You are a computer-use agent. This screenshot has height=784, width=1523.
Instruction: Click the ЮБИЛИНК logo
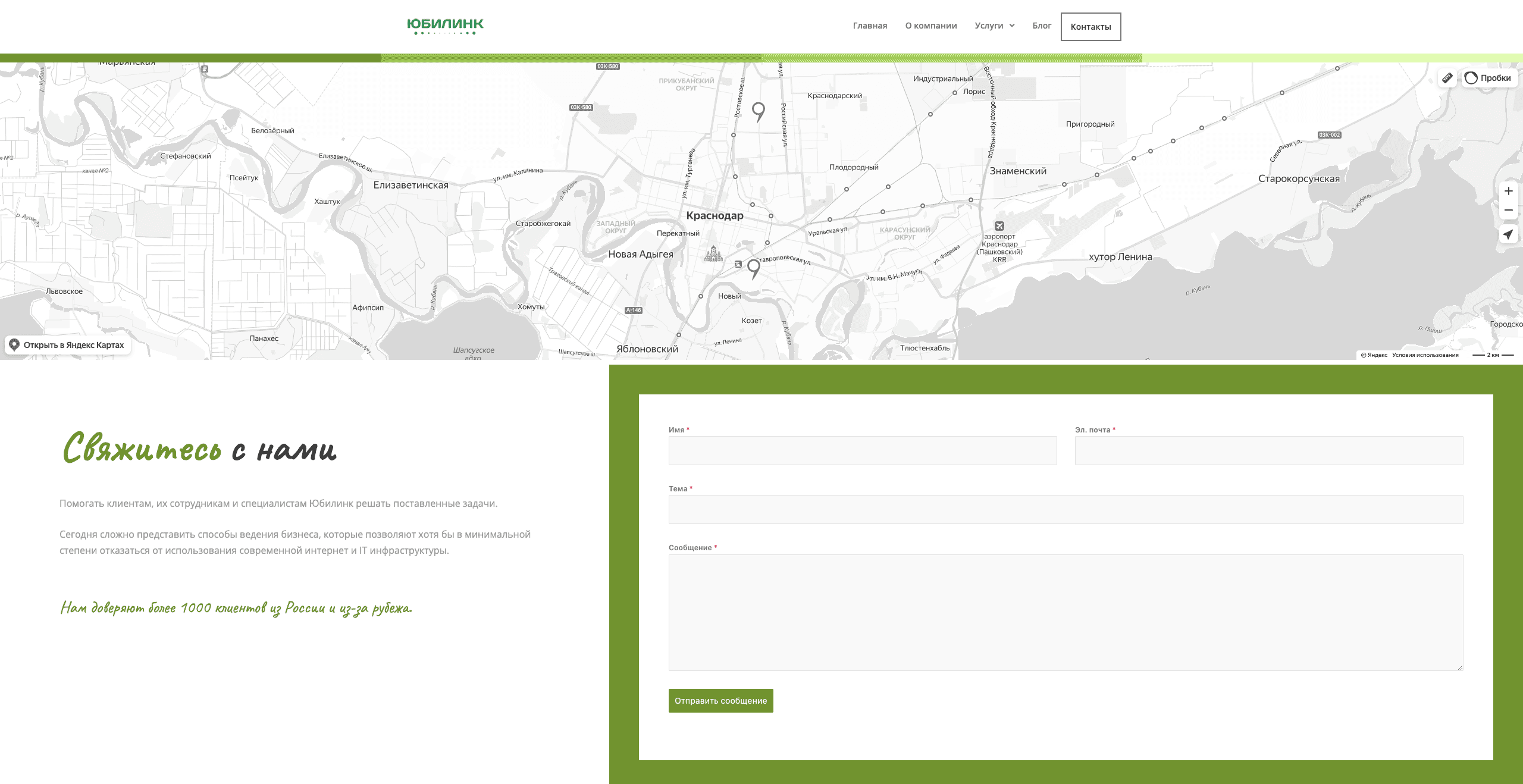click(x=445, y=26)
